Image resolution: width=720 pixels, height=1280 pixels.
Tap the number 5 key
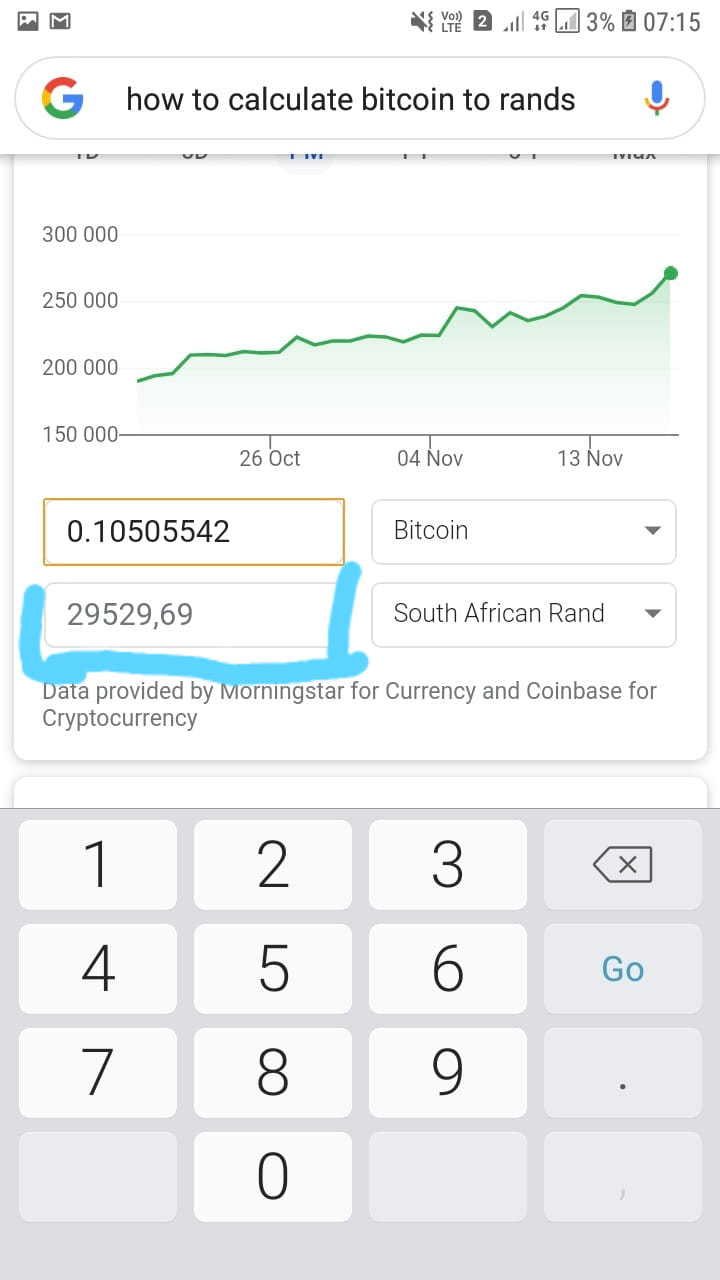tap(273, 969)
